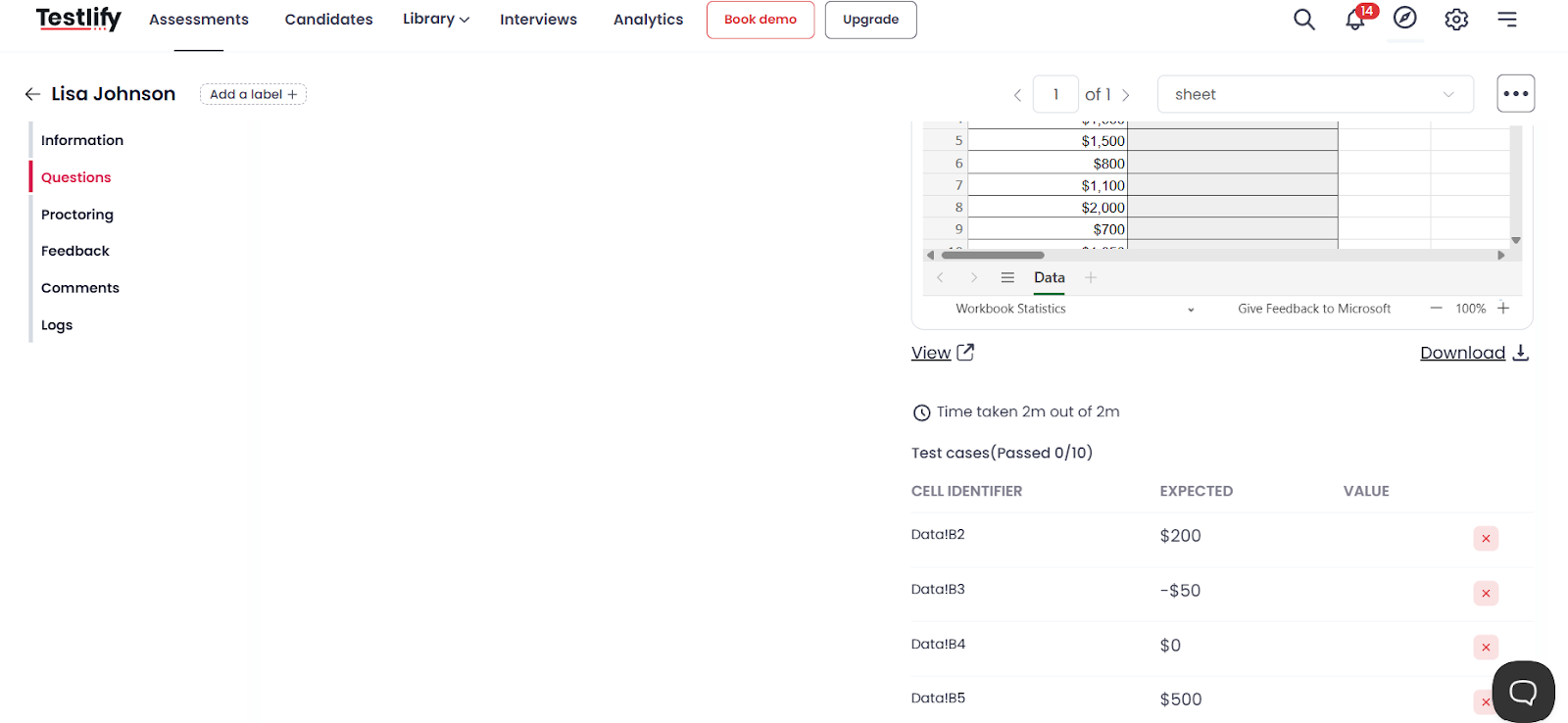Switch to the Data sheet tab
The height and width of the screenshot is (723, 1568).
click(1049, 278)
